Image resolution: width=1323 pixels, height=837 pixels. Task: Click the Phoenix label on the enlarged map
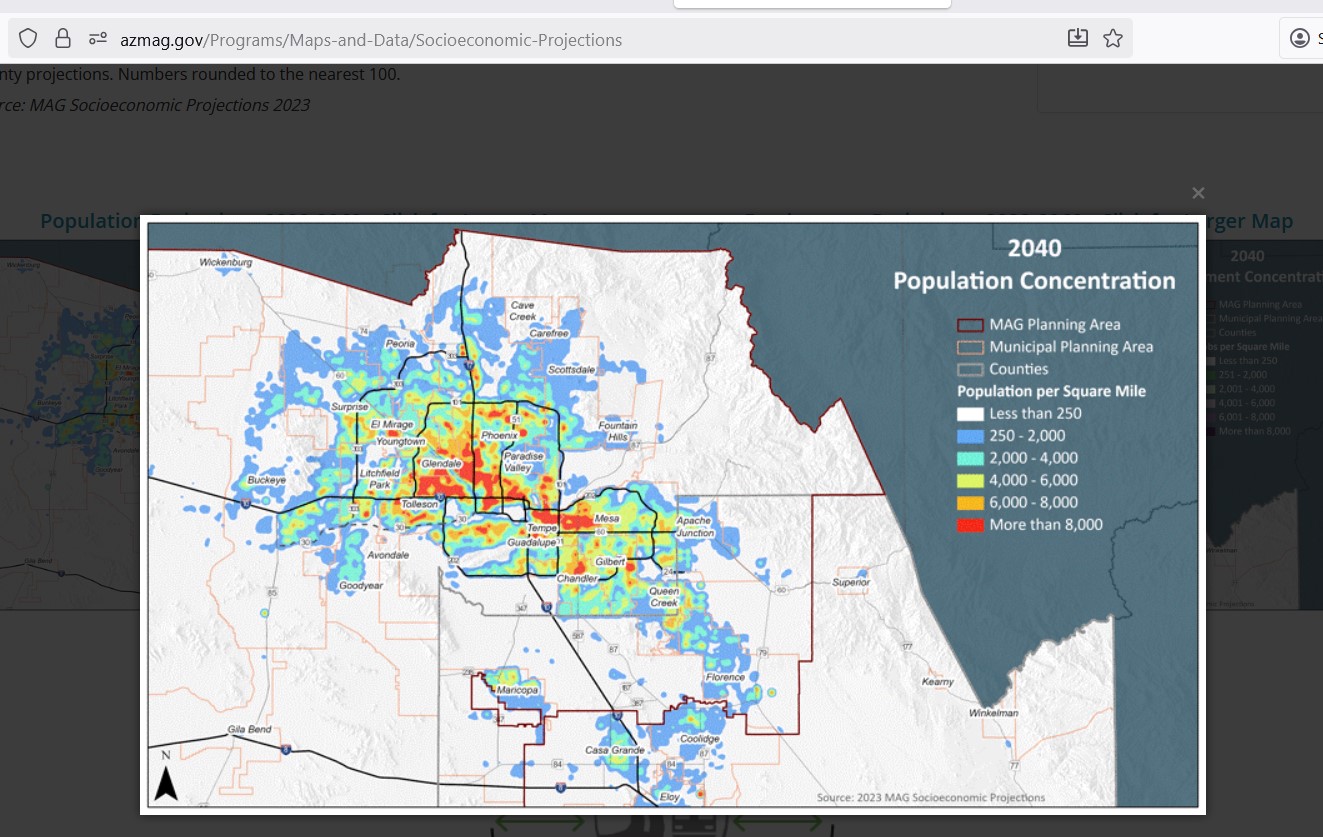[499, 436]
